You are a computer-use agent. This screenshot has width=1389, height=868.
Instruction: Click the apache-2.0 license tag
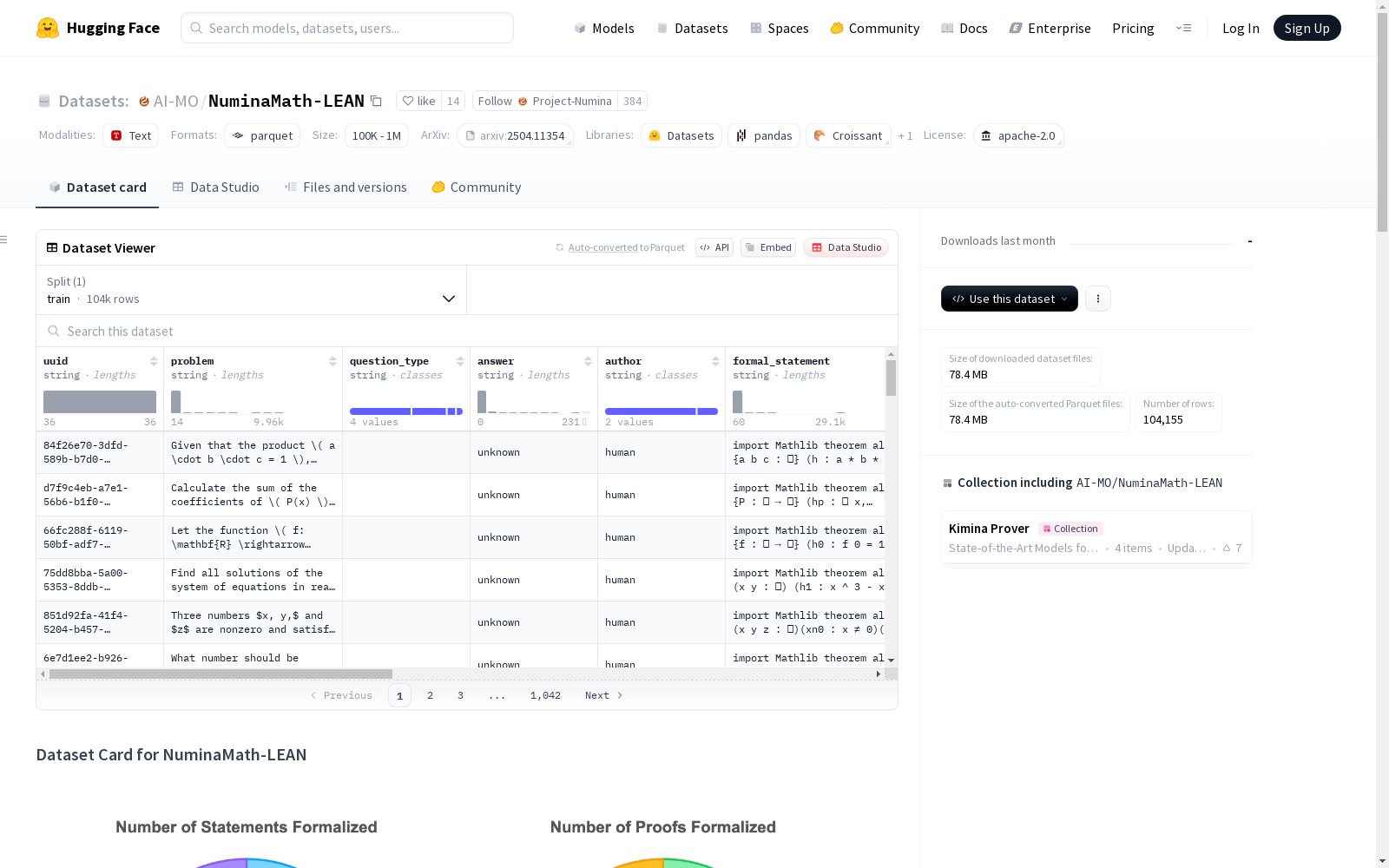[1018, 135]
